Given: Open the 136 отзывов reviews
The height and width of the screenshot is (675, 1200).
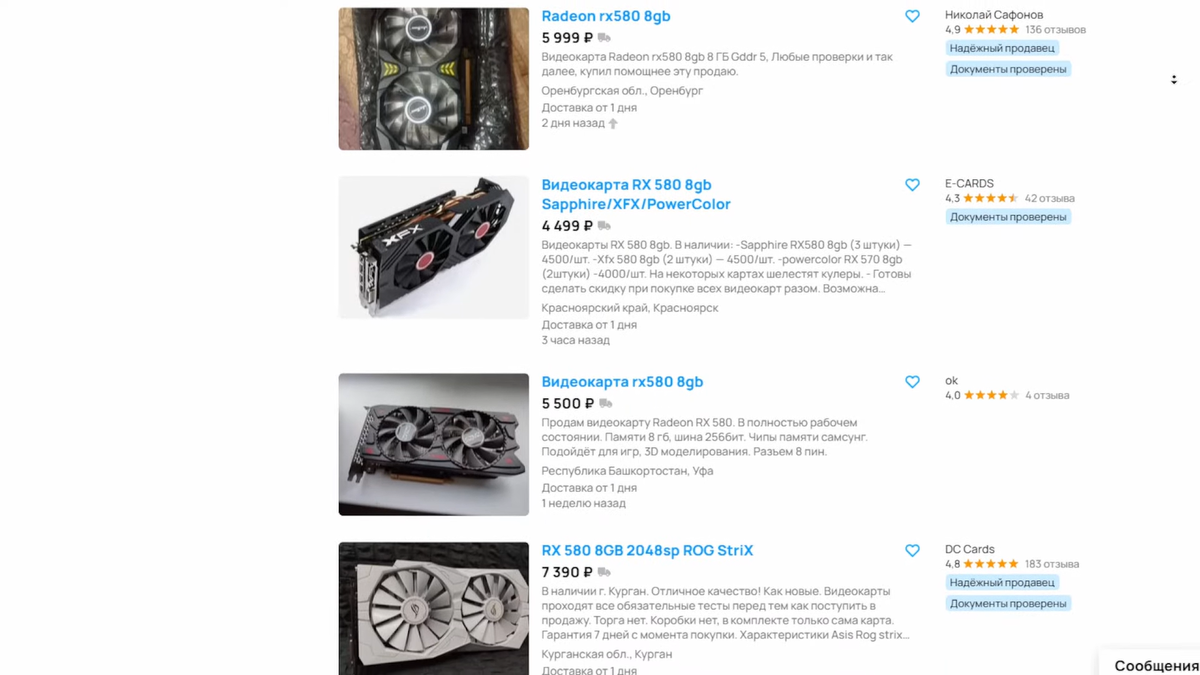Looking at the screenshot, I should tap(1055, 30).
